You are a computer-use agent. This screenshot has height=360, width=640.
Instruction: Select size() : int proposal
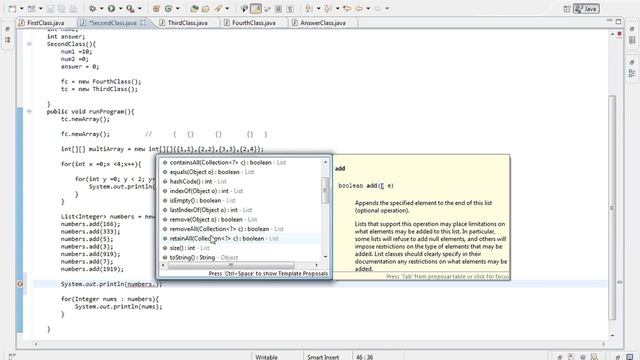click(241, 248)
